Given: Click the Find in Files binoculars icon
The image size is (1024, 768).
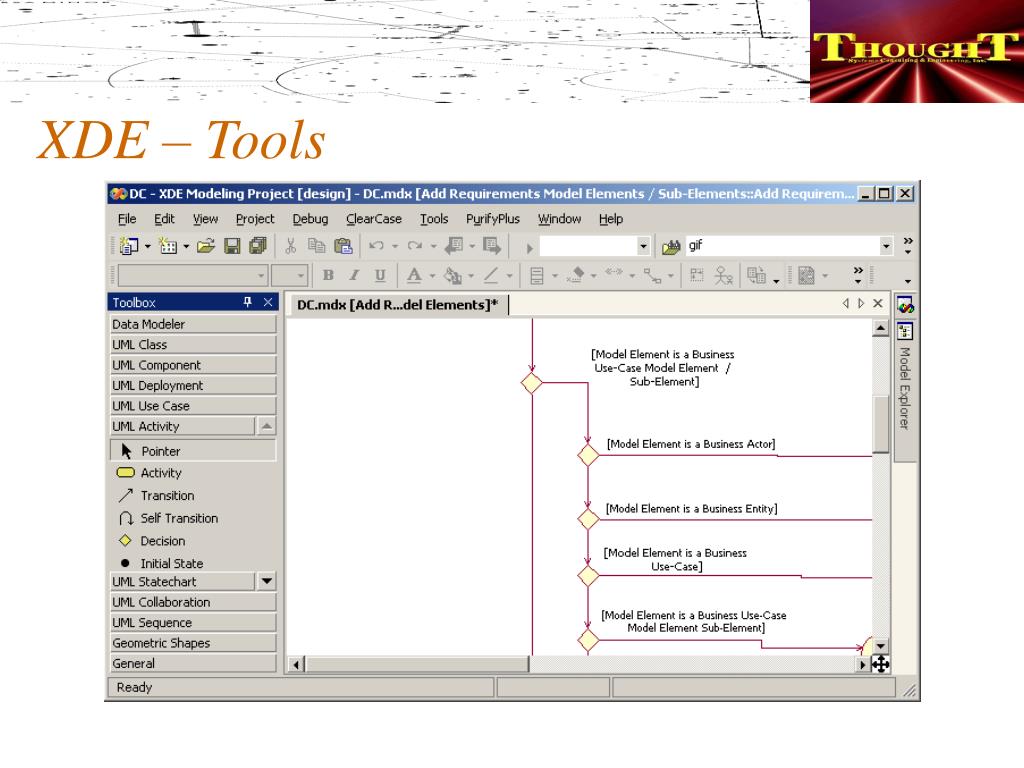Looking at the screenshot, I should 671,247.
